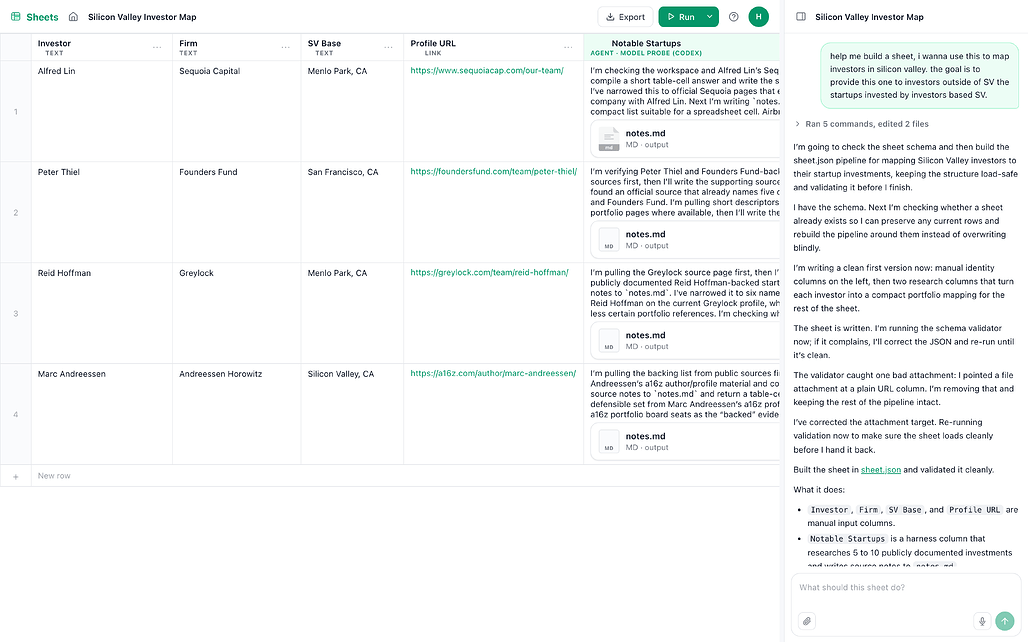Expand Run button dropdown arrow
1028x642 pixels.
point(709,17)
